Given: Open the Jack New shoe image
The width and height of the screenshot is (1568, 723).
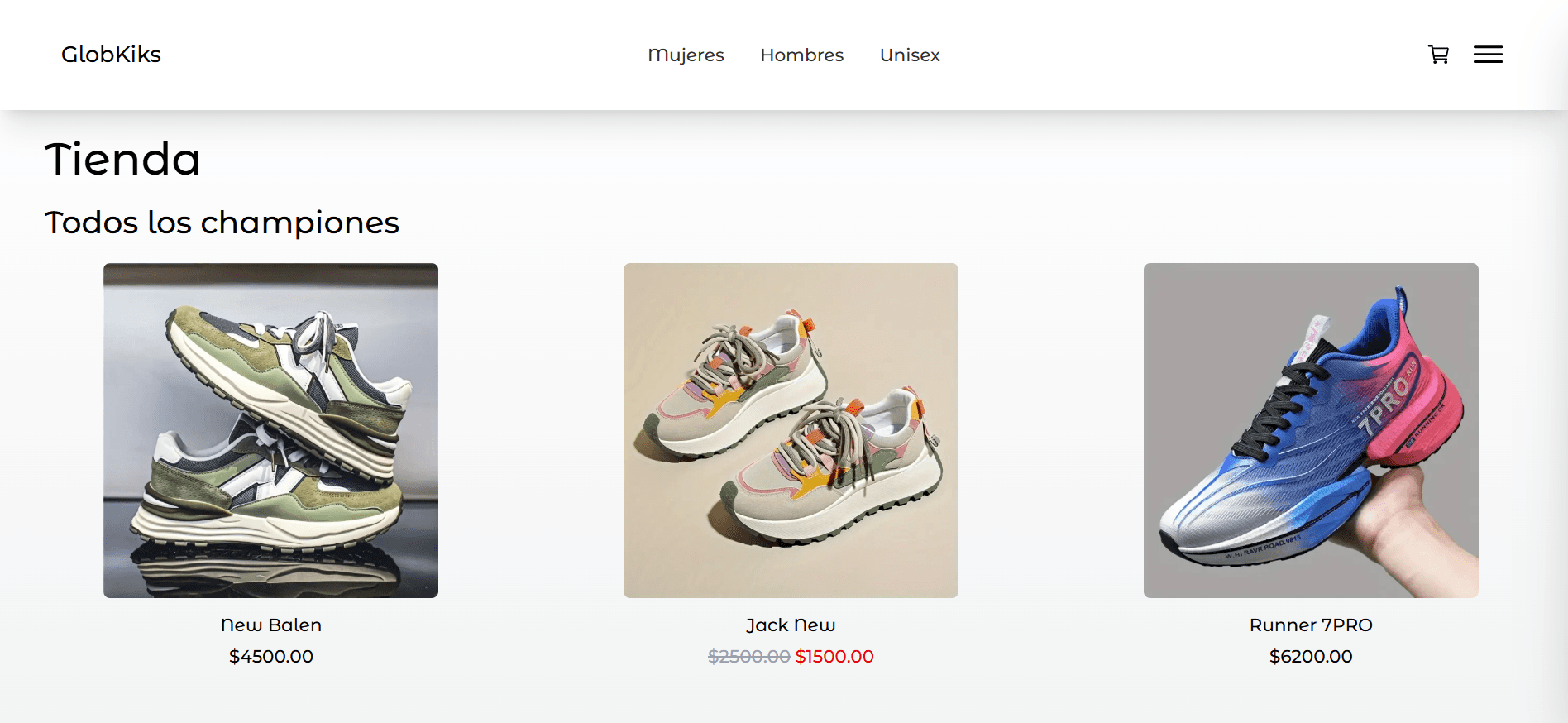Looking at the screenshot, I should pos(791,430).
